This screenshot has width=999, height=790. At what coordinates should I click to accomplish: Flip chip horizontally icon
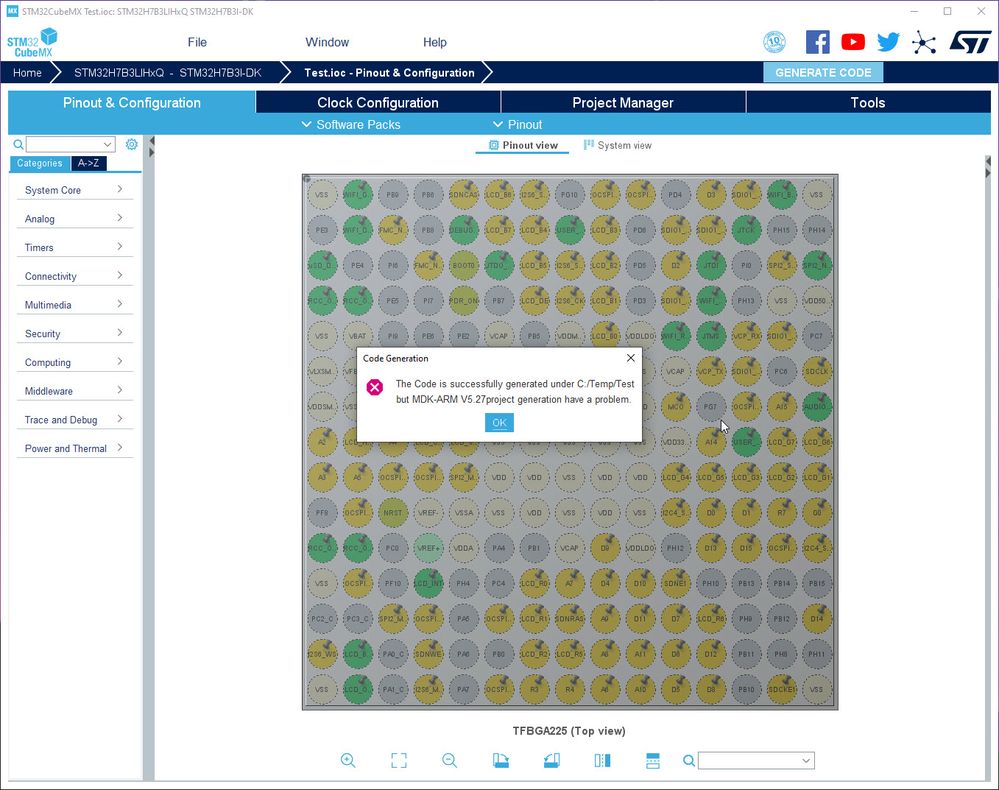[602, 760]
